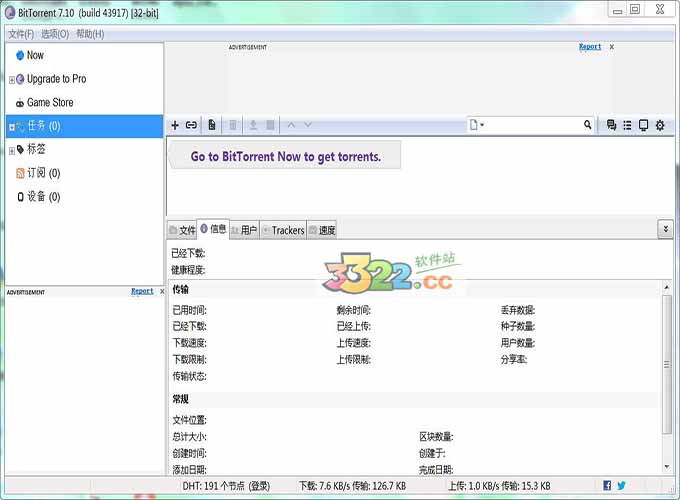The height and width of the screenshot is (500, 680).
Task: Click the 上传: 1.0 KB/s status entry
Action: pyautogui.click(x=499, y=486)
